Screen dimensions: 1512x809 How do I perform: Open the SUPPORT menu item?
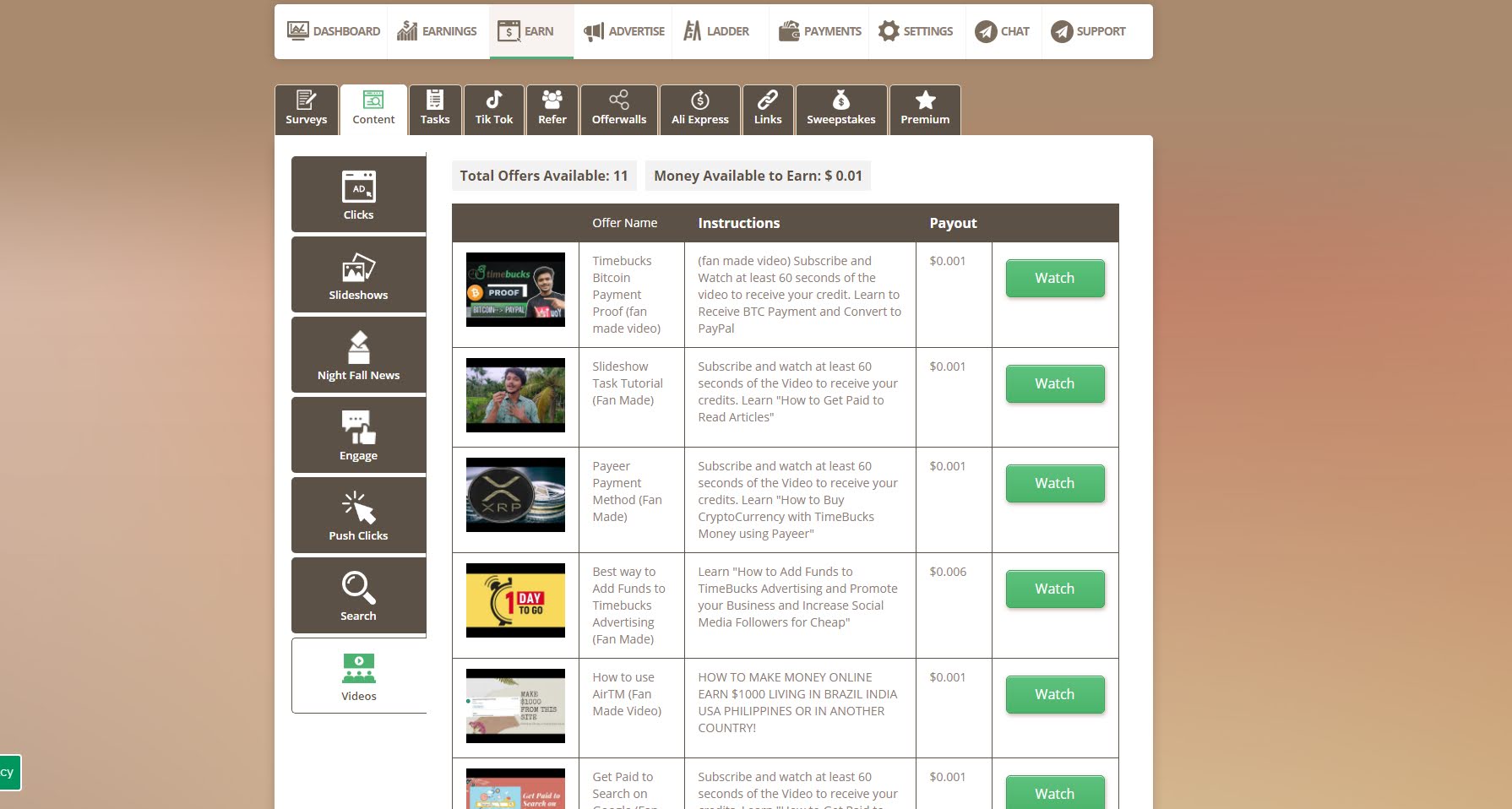coord(1088,31)
